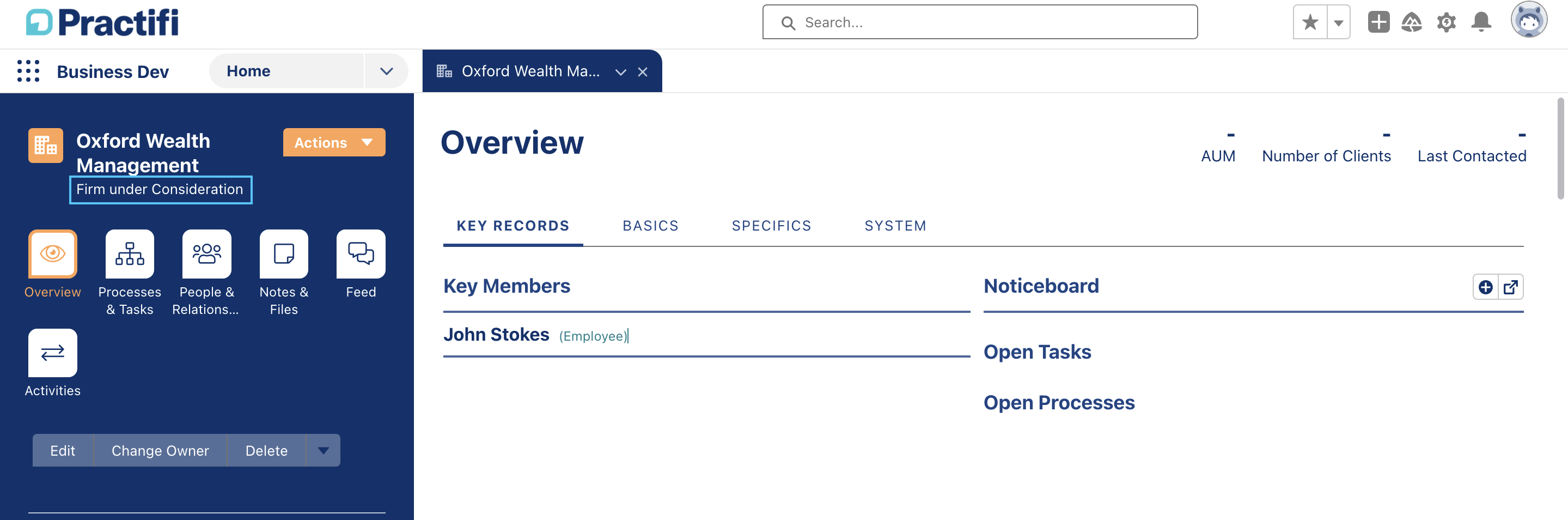Screen dimensions: 1568x520
Task: Select the Overview eye icon
Action: point(52,253)
